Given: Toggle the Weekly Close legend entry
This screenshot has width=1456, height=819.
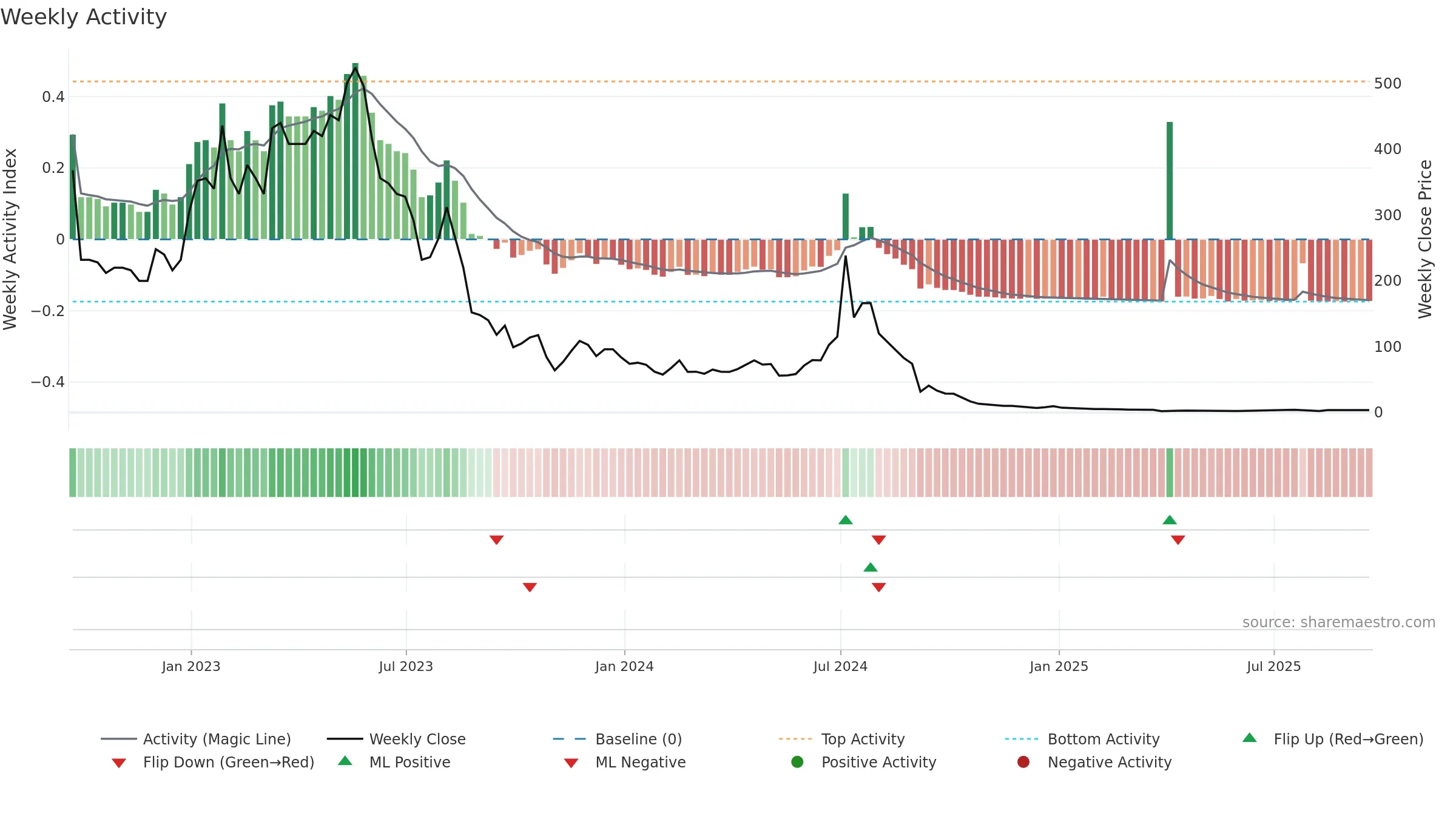Looking at the screenshot, I should [x=396, y=739].
